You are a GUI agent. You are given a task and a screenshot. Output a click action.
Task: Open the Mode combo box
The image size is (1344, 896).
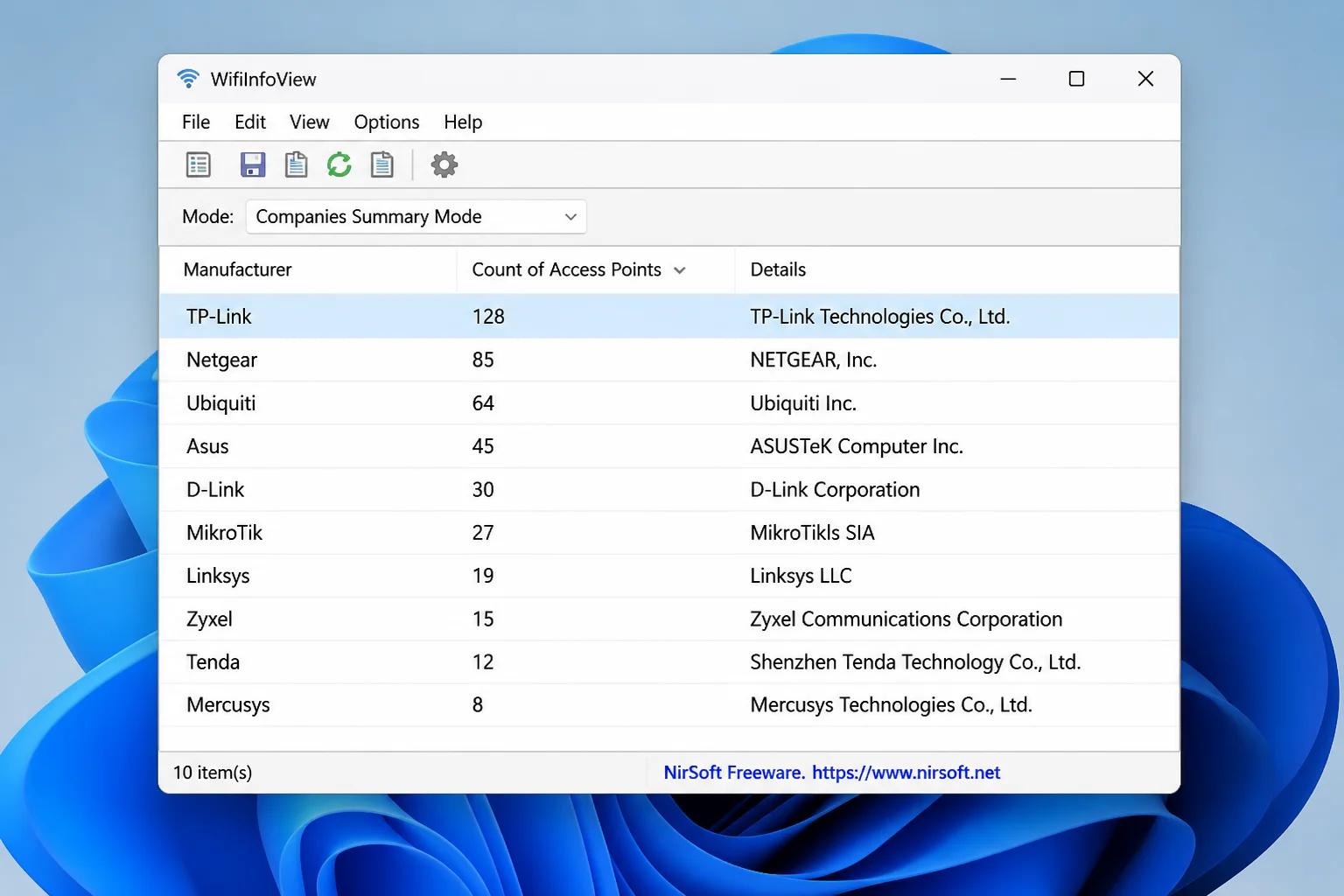point(416,217)
